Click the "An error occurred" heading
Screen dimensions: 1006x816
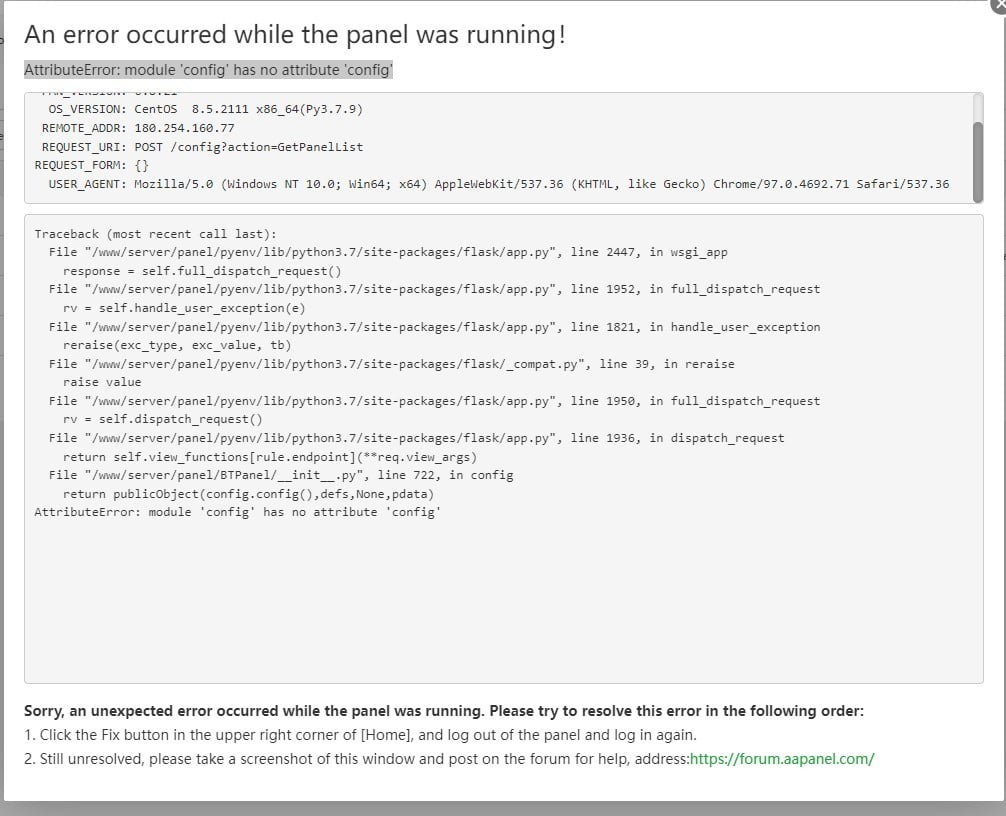[x=294, y=35]
